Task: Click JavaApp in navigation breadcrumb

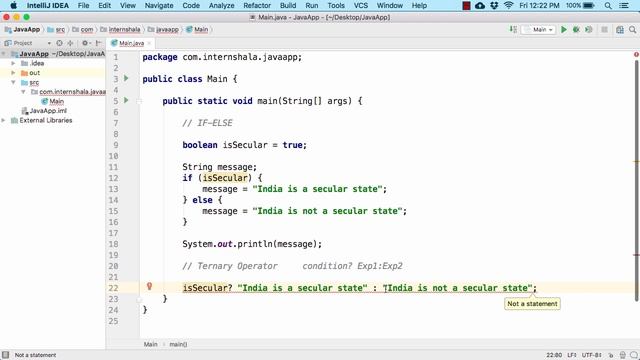Action: pyautogui.click(x=22, y=29)
